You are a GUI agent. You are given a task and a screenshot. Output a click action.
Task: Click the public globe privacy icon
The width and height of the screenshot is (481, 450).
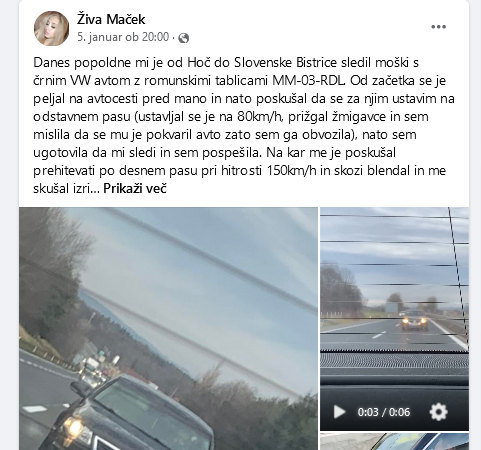[184, 38]
